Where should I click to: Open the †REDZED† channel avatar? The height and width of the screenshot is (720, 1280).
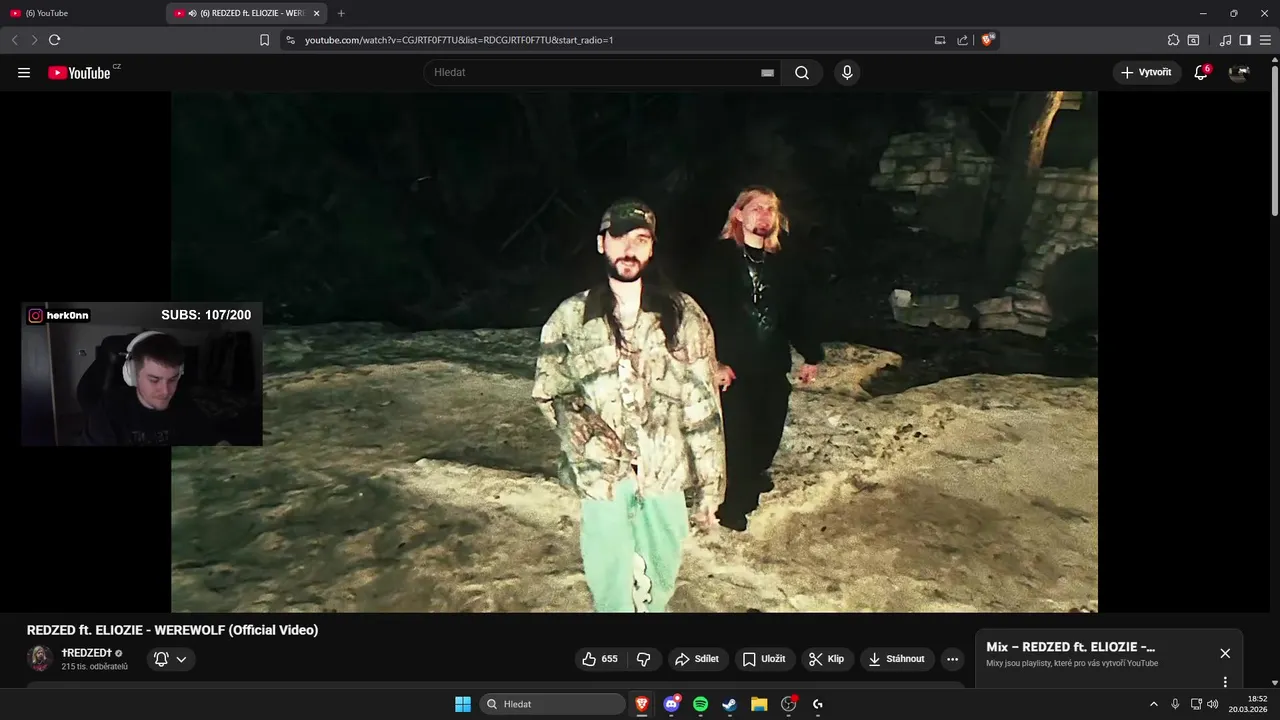[40, 658]
